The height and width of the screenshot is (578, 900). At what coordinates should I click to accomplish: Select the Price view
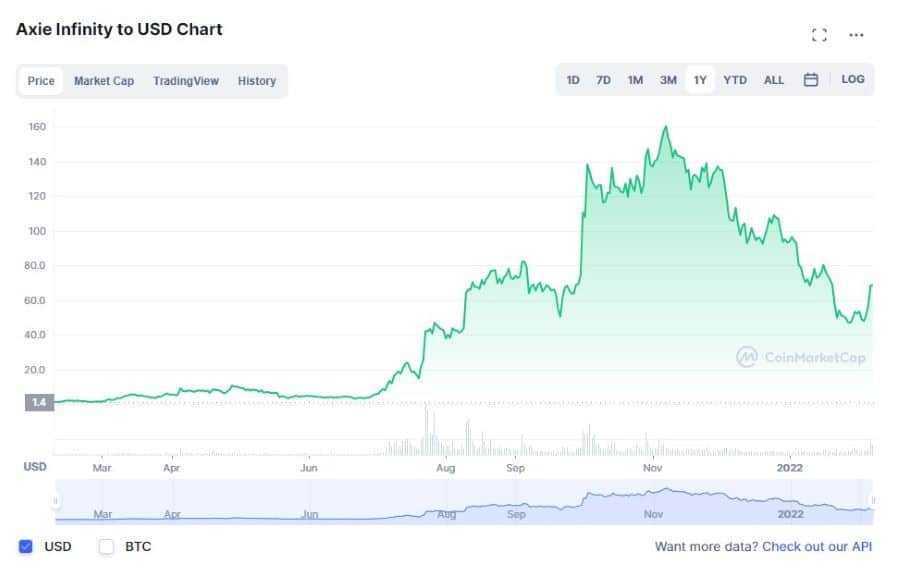click(40, 81)
